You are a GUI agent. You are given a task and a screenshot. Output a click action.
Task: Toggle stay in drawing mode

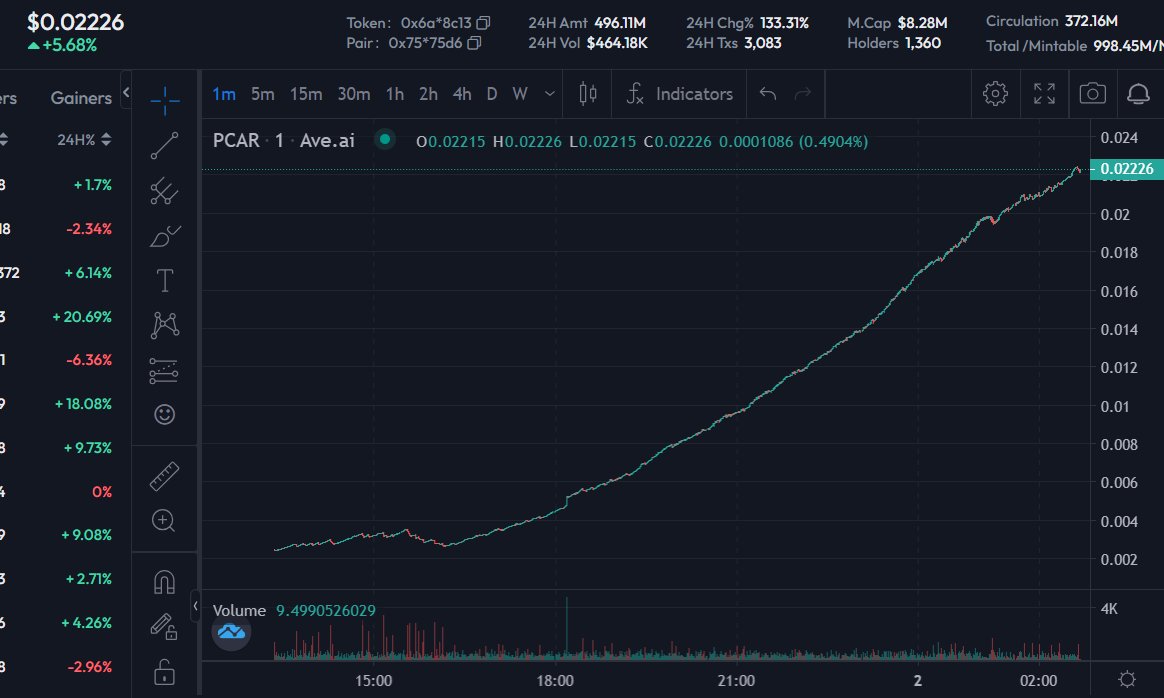click(164, 627)
